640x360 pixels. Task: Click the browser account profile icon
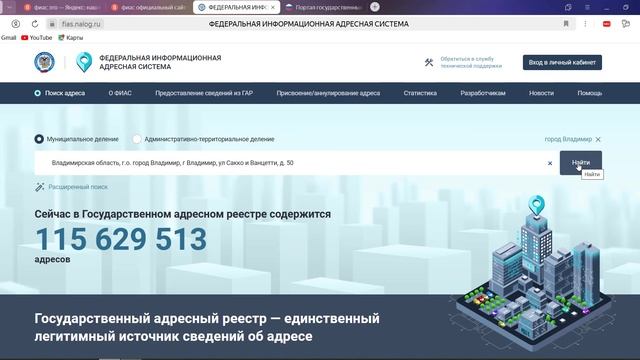(16, 24)
